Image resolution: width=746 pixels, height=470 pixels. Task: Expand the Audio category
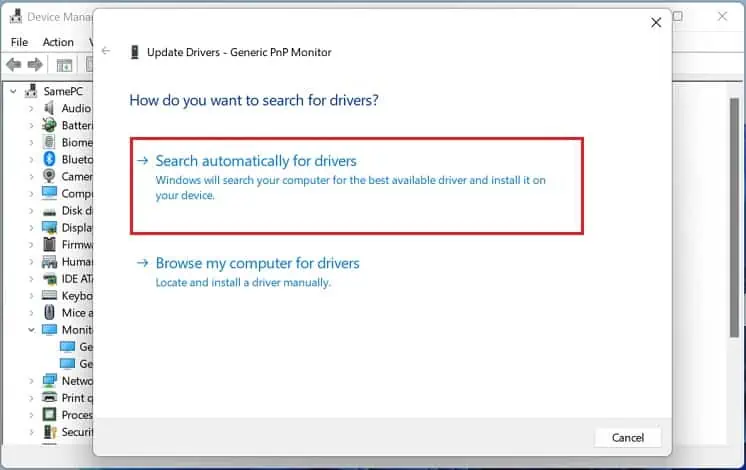[x=31, y=108]
